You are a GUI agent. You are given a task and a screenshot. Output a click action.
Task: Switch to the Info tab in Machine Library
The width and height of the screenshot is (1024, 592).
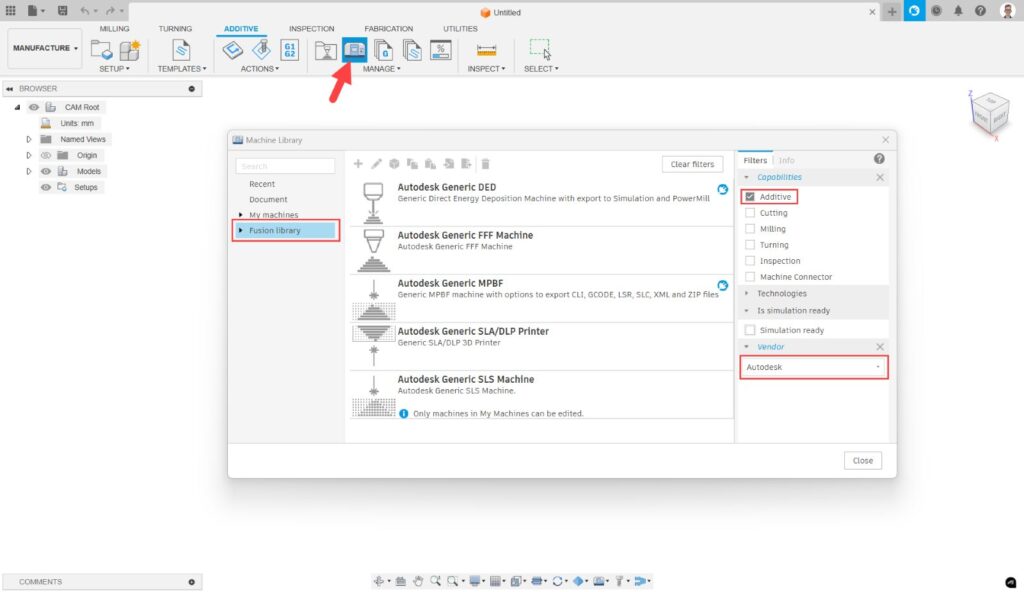coord(786,160)
